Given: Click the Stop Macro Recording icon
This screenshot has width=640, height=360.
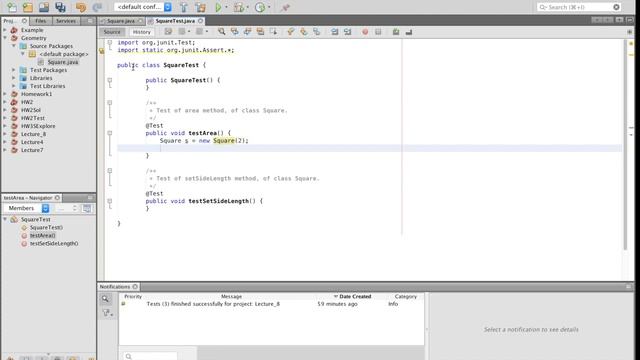Looking at the screenshot, I should tap(378, 32).
